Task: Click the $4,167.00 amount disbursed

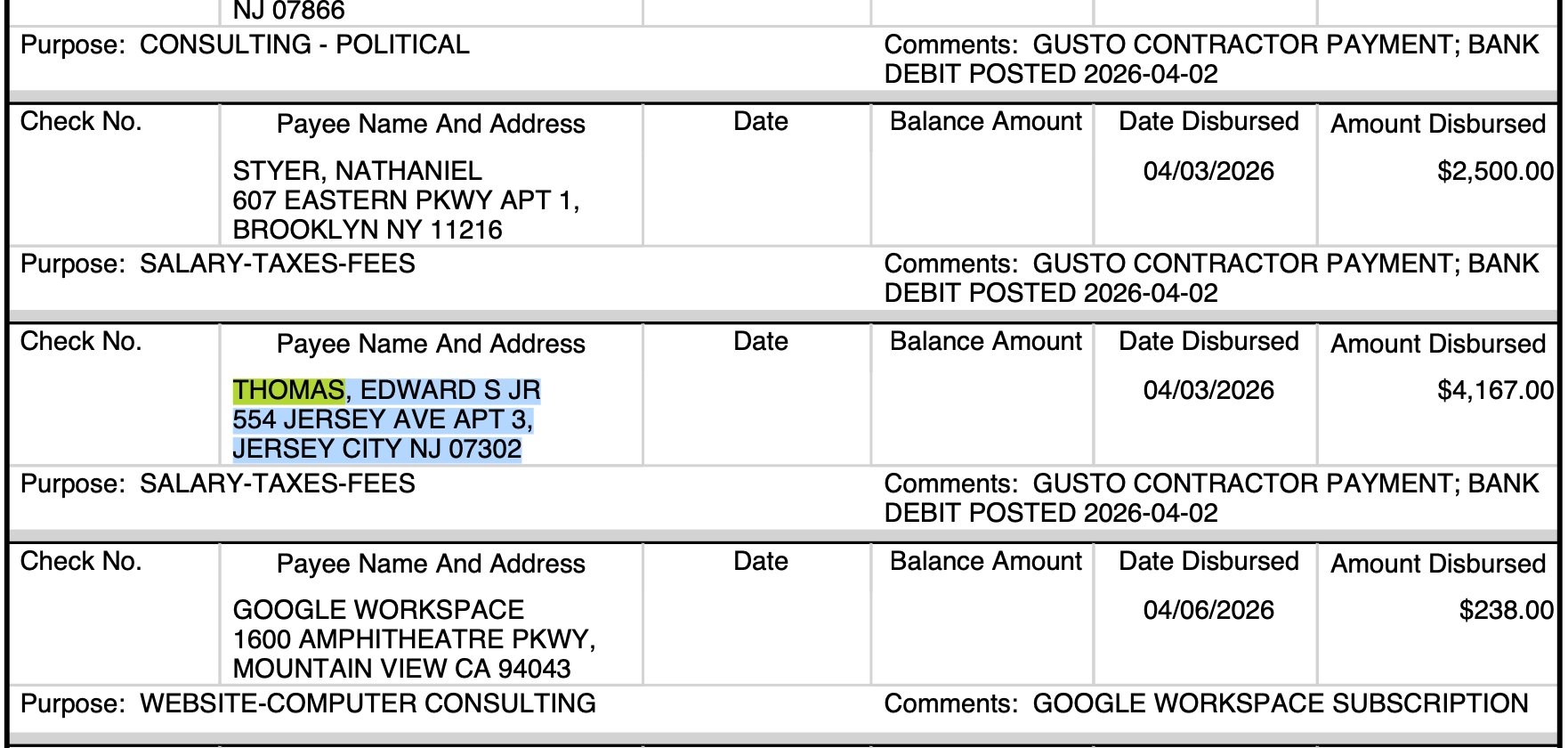Action: pos(1495,390)
